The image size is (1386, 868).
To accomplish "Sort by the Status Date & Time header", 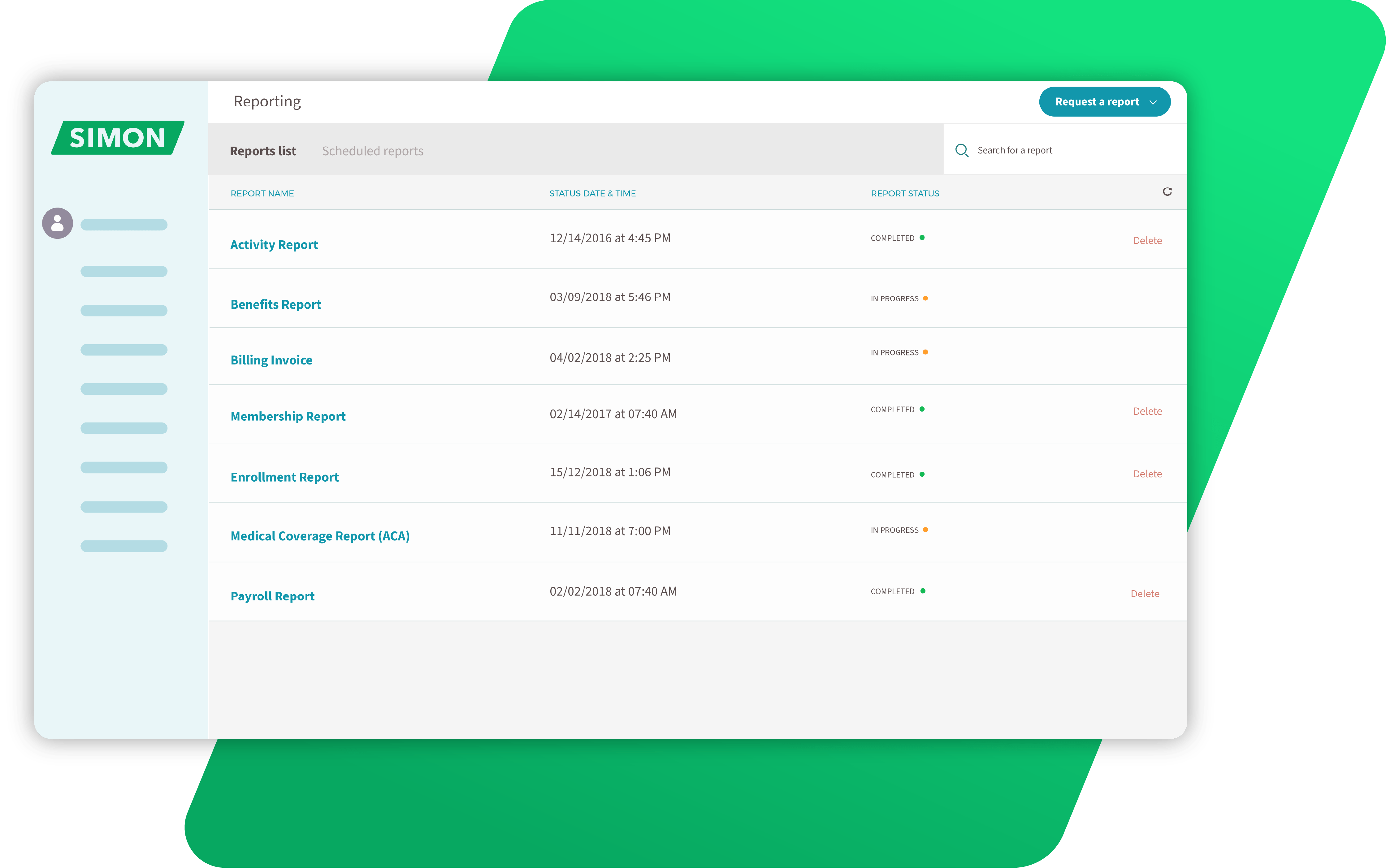I will [592, 193].
